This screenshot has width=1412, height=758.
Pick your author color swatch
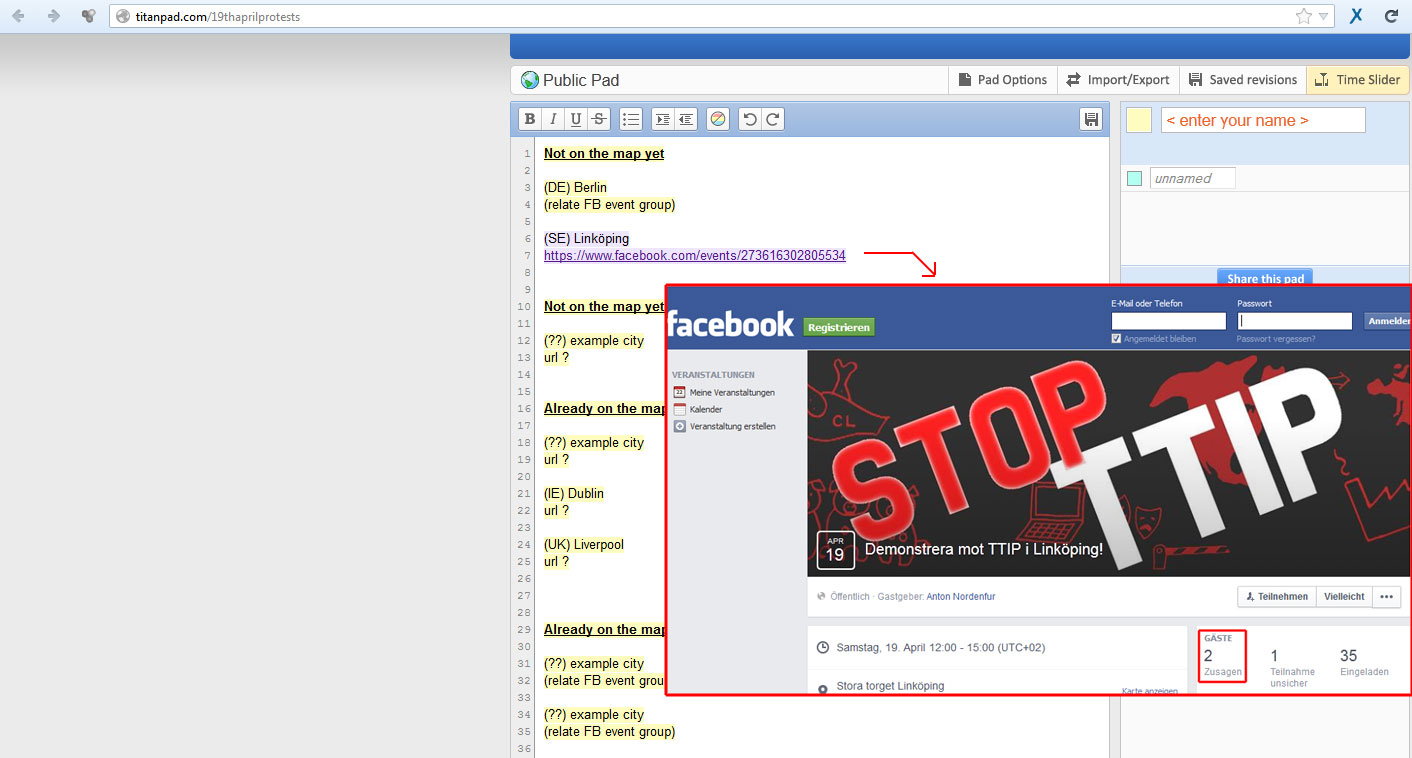click(1139, 121)
